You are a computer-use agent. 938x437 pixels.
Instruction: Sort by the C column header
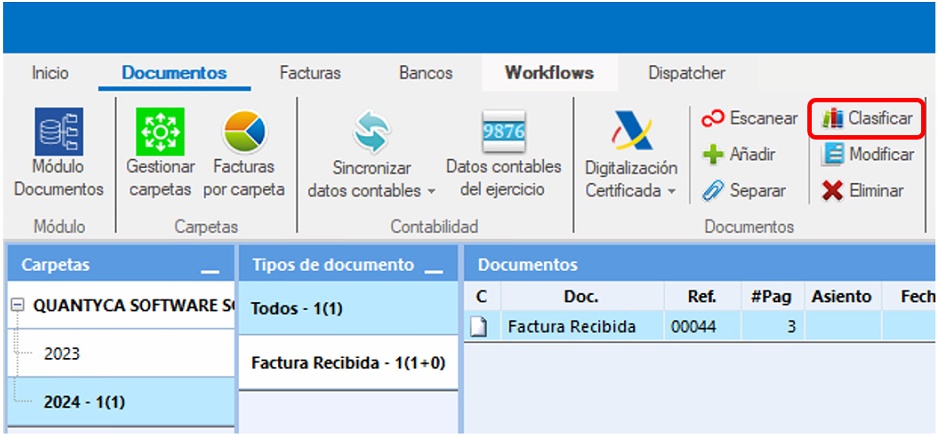click(x=482, y=297)
